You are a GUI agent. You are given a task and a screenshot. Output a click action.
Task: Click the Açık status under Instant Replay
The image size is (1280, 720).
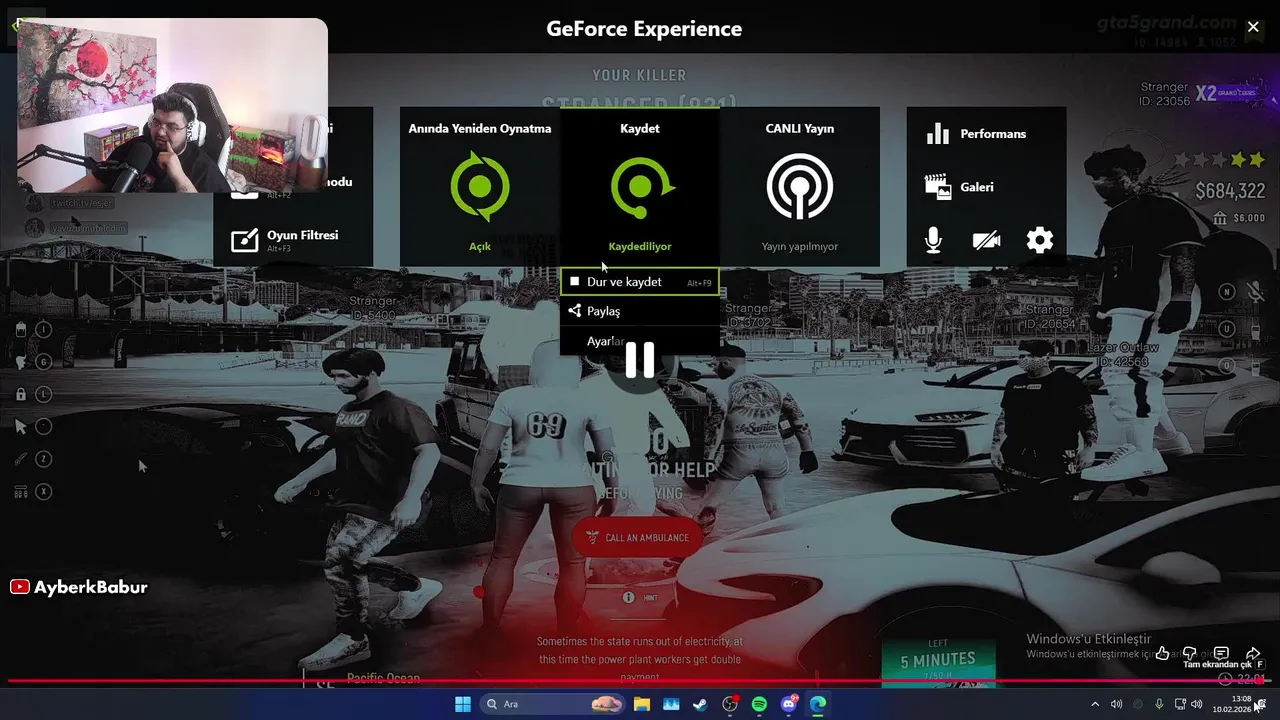480,246
